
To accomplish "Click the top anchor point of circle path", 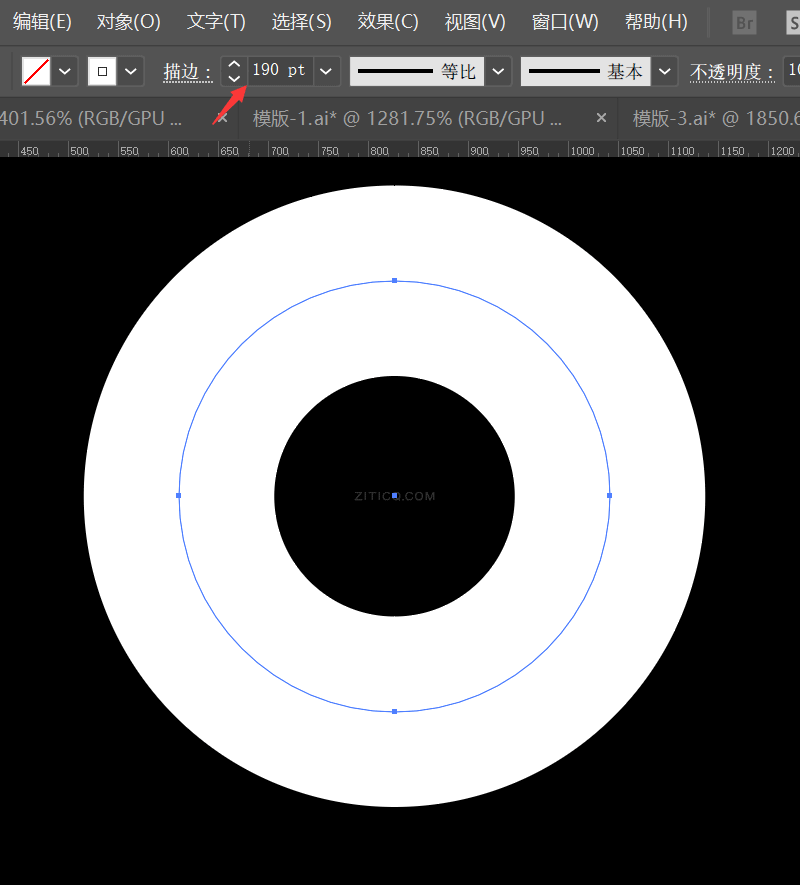I will (395, 281).
